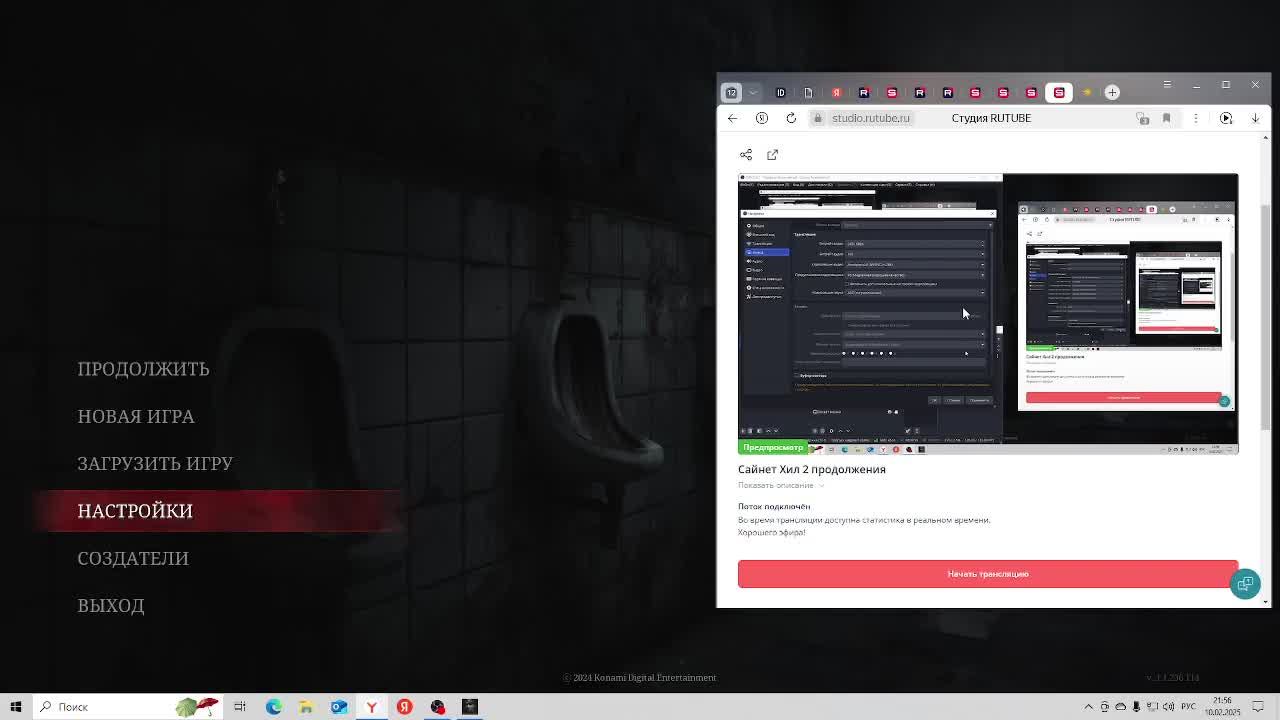Launch Microsoft Edge from taskbar

(x=273, y=707)
